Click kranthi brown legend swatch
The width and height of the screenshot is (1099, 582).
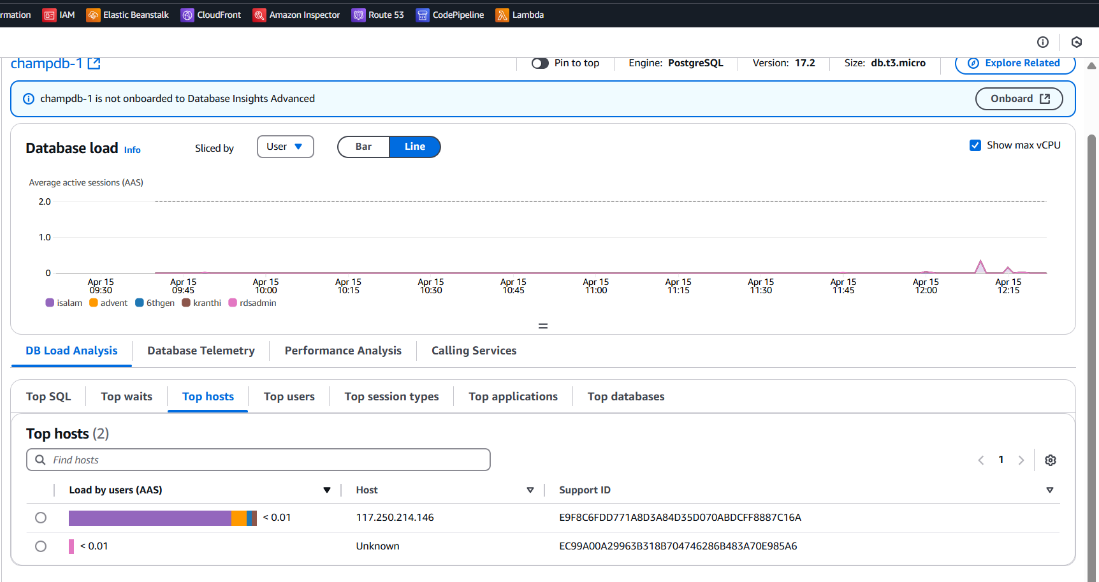[186, 303]
